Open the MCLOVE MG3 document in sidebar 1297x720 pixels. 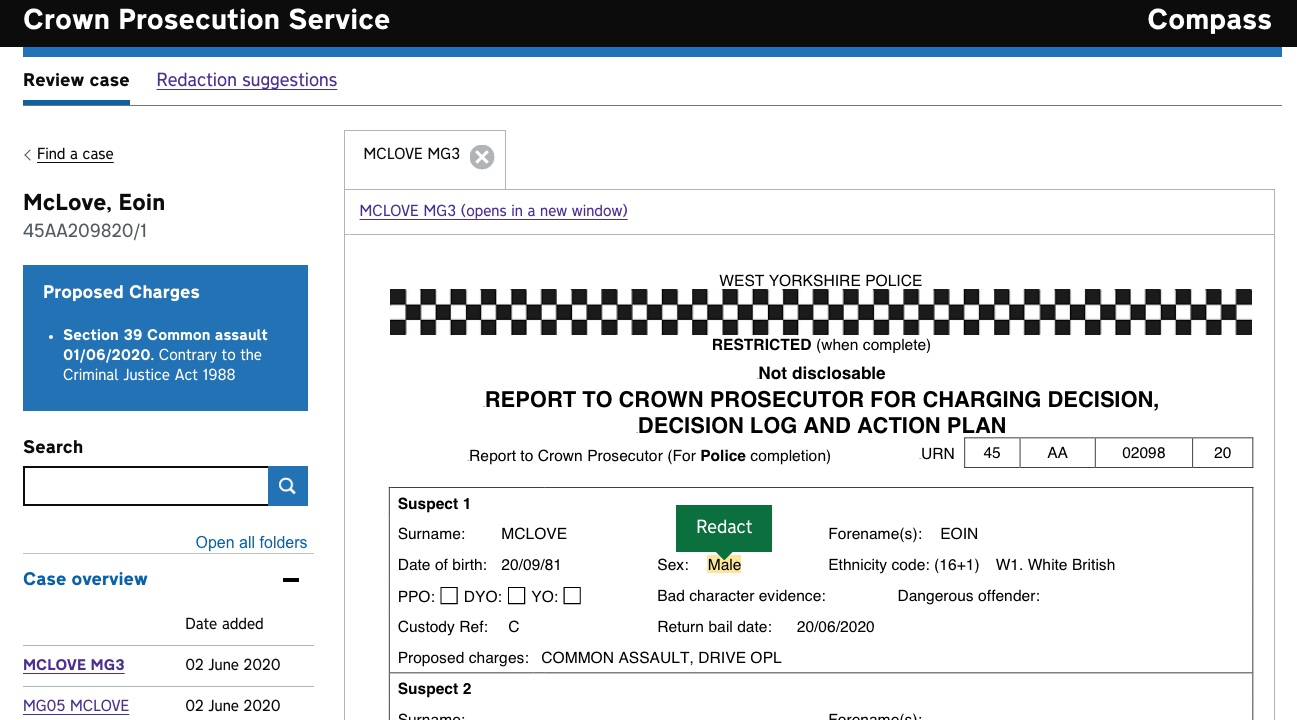(x=74, y=665)
